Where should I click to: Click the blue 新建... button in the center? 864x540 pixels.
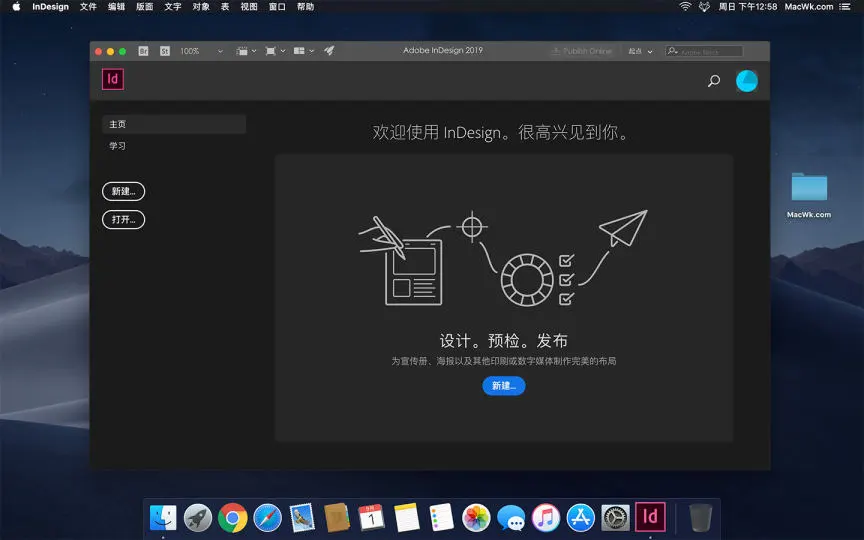tap(504, 386)
